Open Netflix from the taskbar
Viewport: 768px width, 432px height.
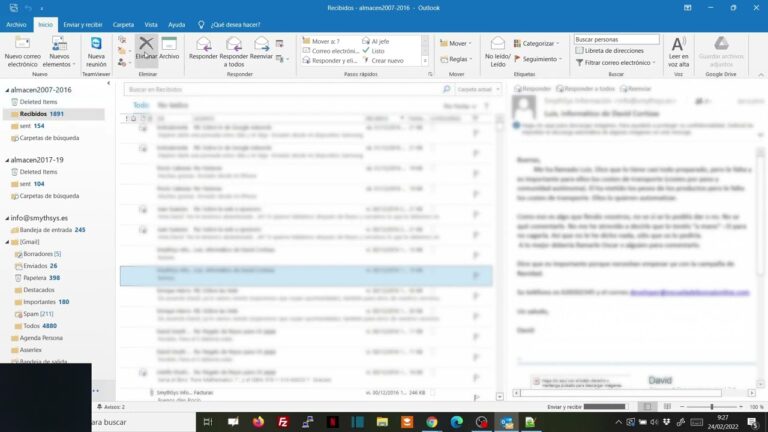pyautogui.click(x=333, y=422)
